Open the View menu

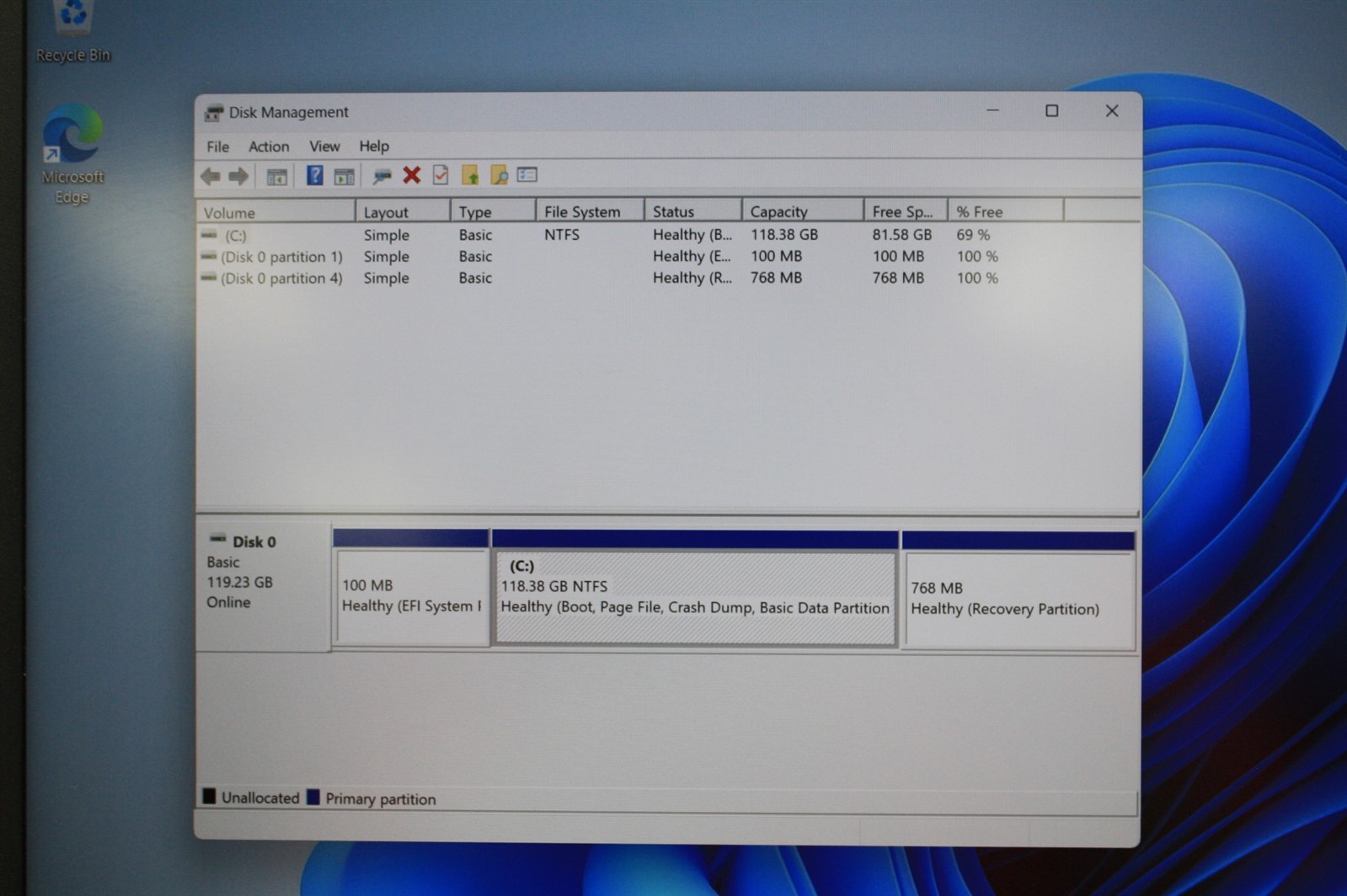pyautogui.click(x=324, y=147)
